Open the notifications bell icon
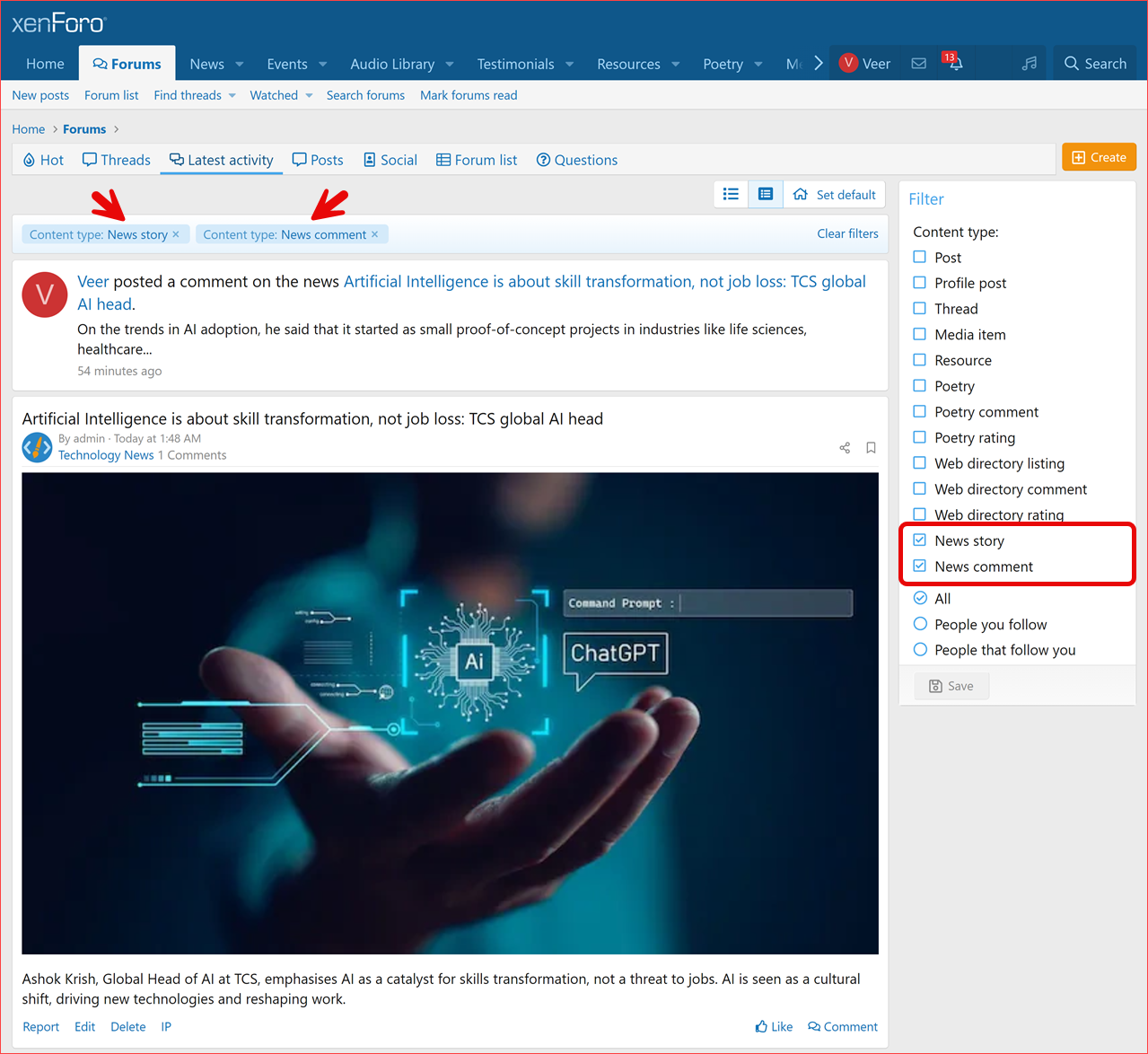The width and height of the screenshot is (1148, 1054). (955, 64)
